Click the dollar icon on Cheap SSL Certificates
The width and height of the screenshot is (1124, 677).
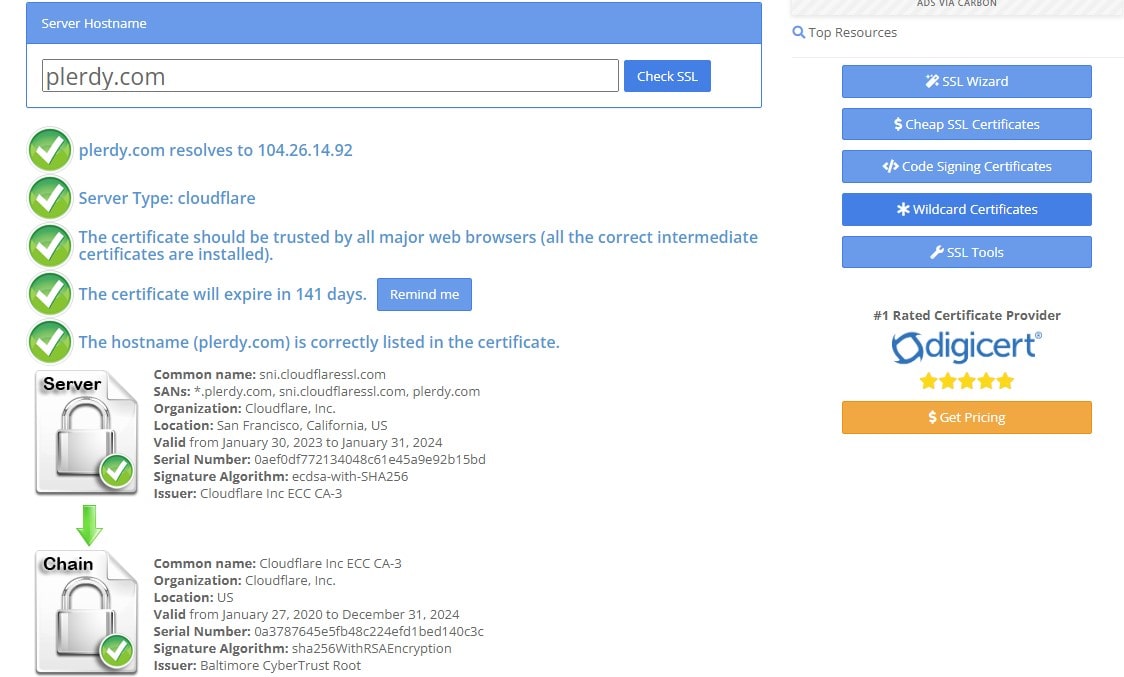(x=898, y=124)
